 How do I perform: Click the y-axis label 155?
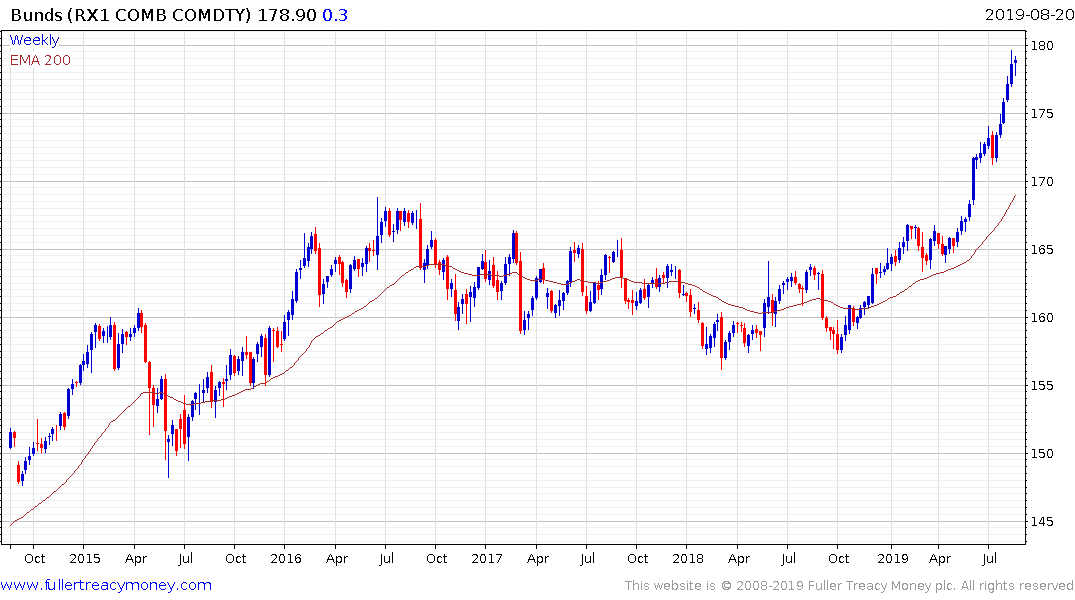[1042, 385]
